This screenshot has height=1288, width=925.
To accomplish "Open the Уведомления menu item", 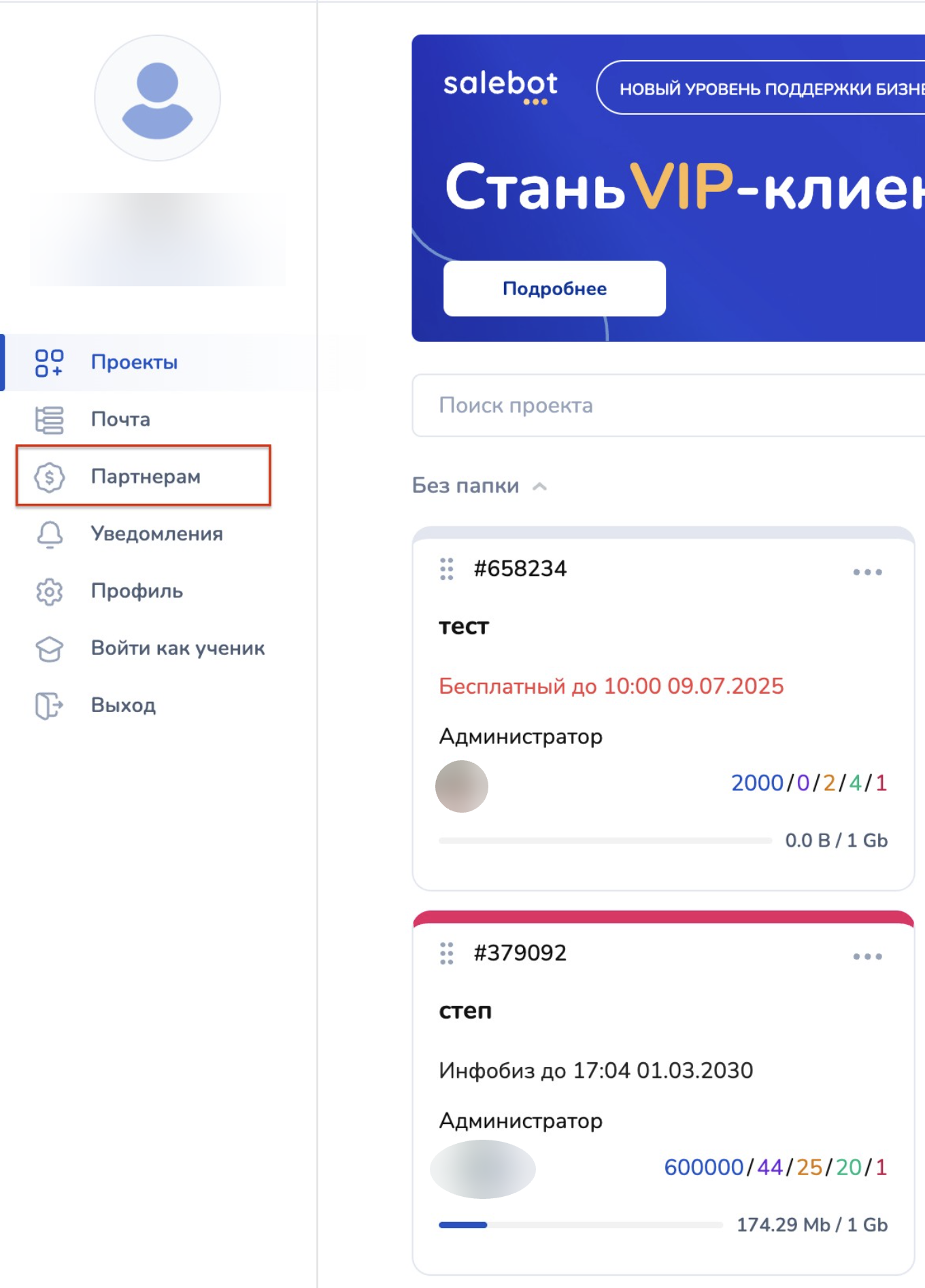I will pos(157,534).
